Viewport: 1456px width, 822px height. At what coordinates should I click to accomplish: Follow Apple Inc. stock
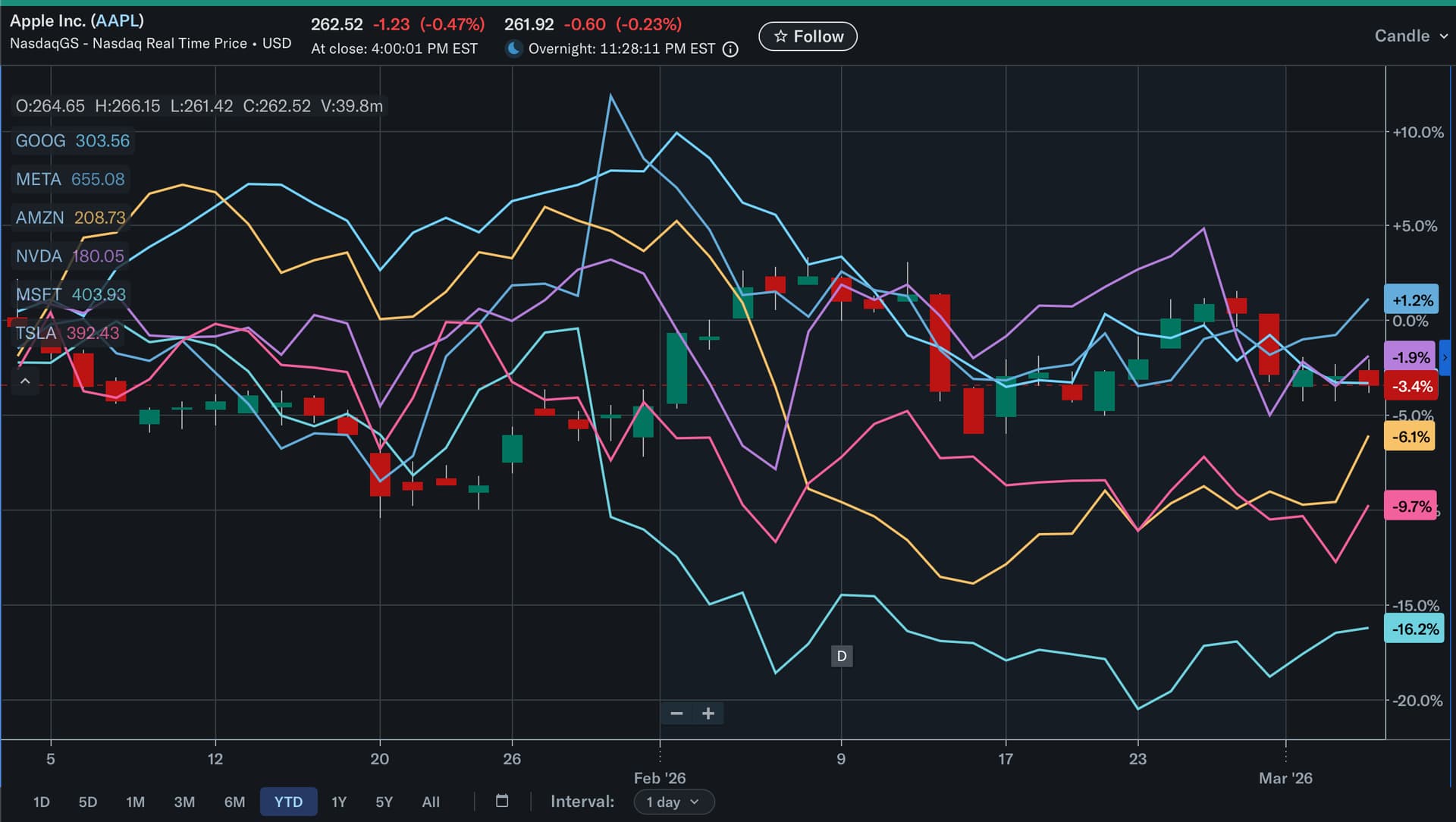click(808, 36)
